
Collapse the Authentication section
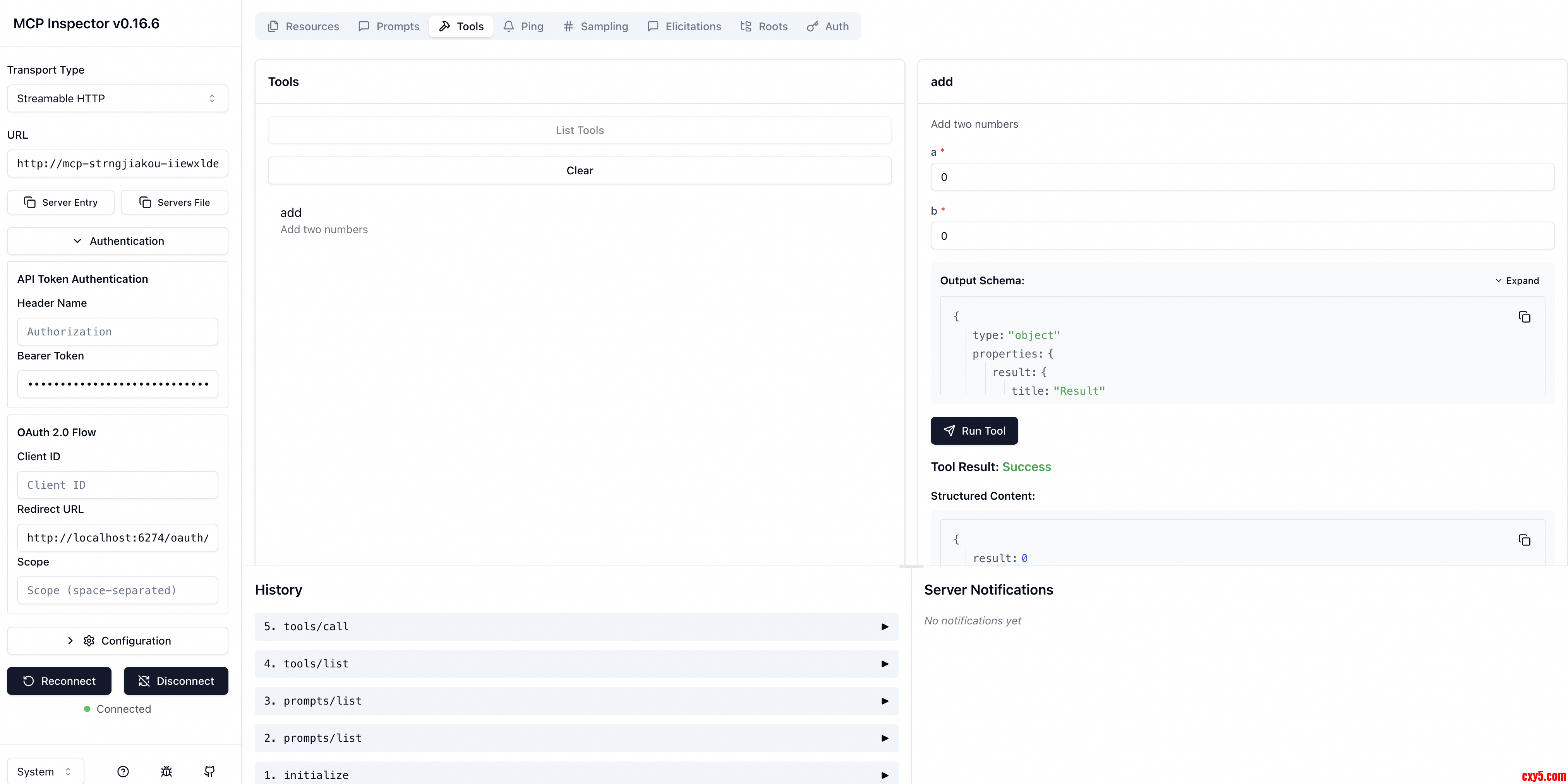click(117, 241)
